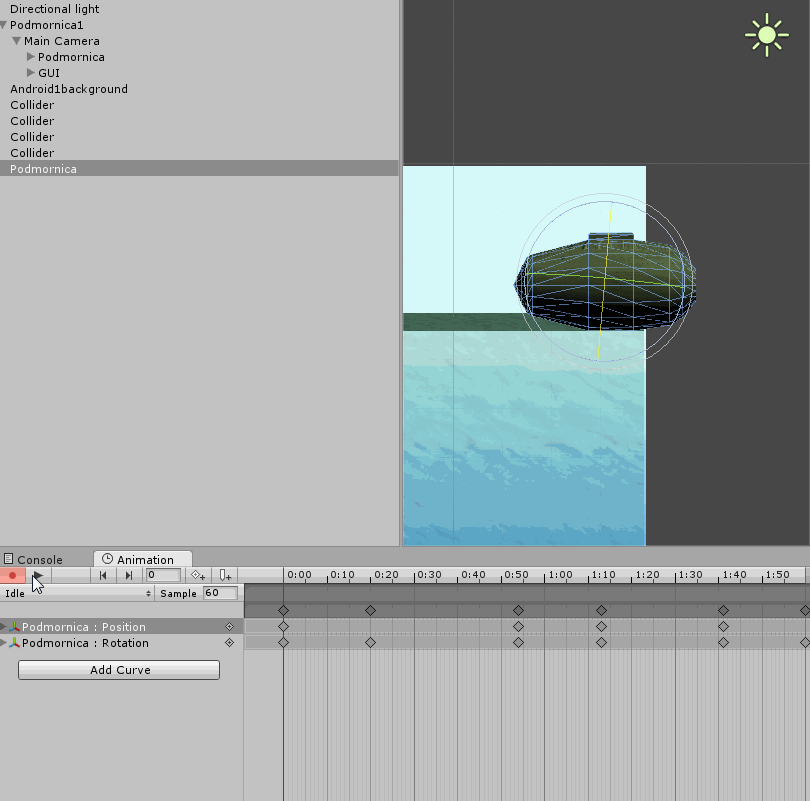
Task: Go to next keyframe
Action: coord(129,575)
